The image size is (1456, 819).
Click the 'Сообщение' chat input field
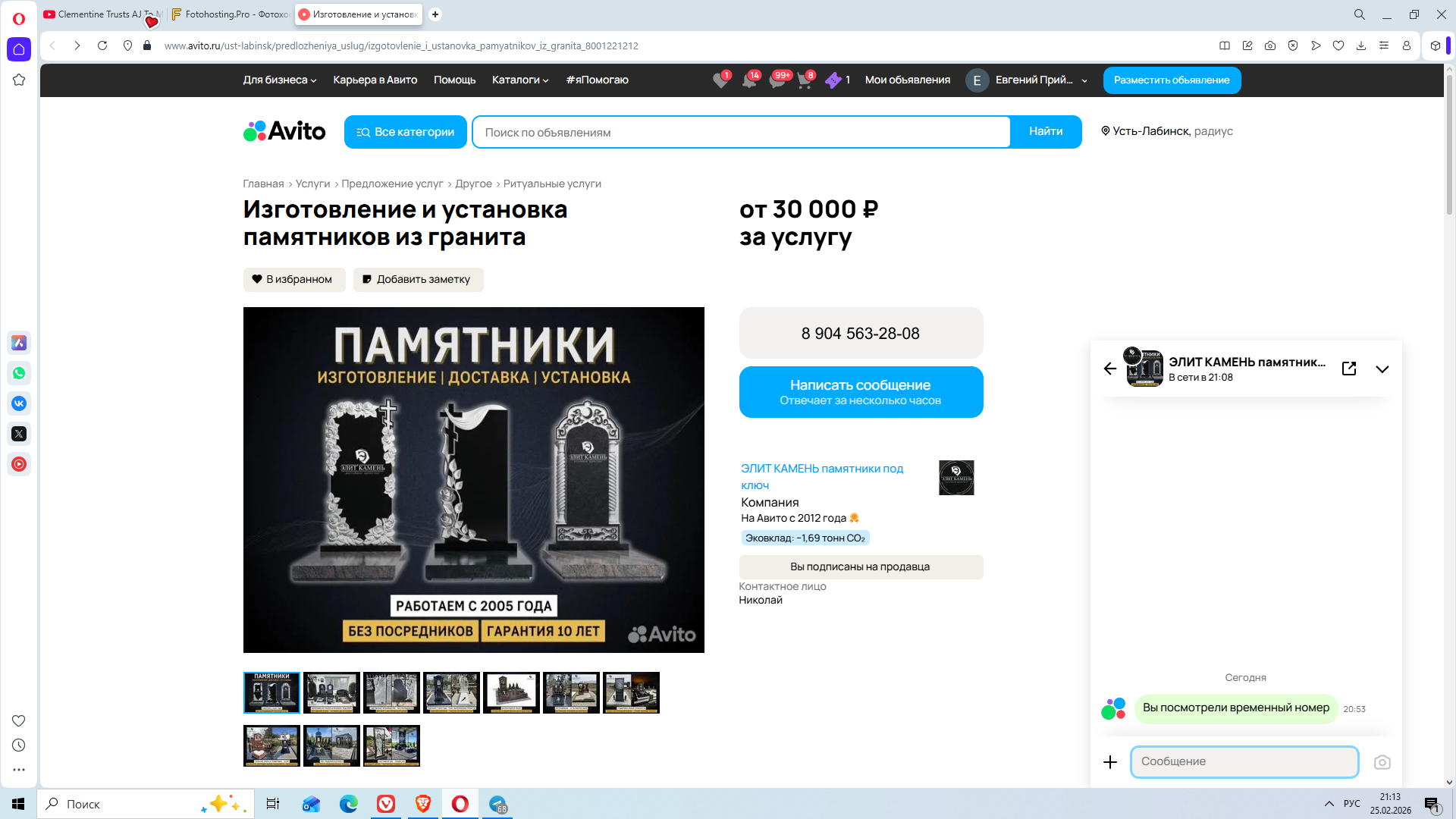click(x=1244, y=761)
